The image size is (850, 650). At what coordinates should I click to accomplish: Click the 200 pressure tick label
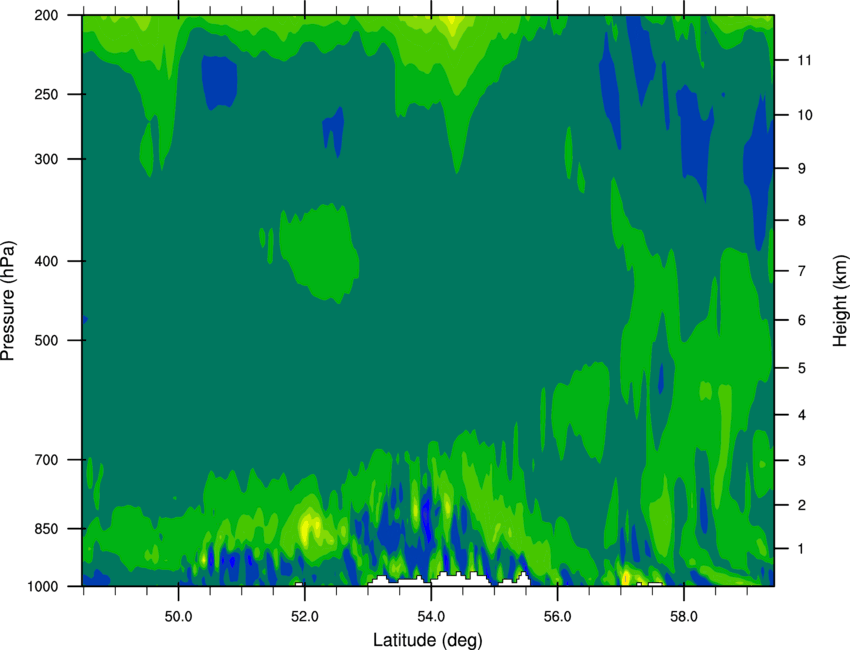coord(46,15)
